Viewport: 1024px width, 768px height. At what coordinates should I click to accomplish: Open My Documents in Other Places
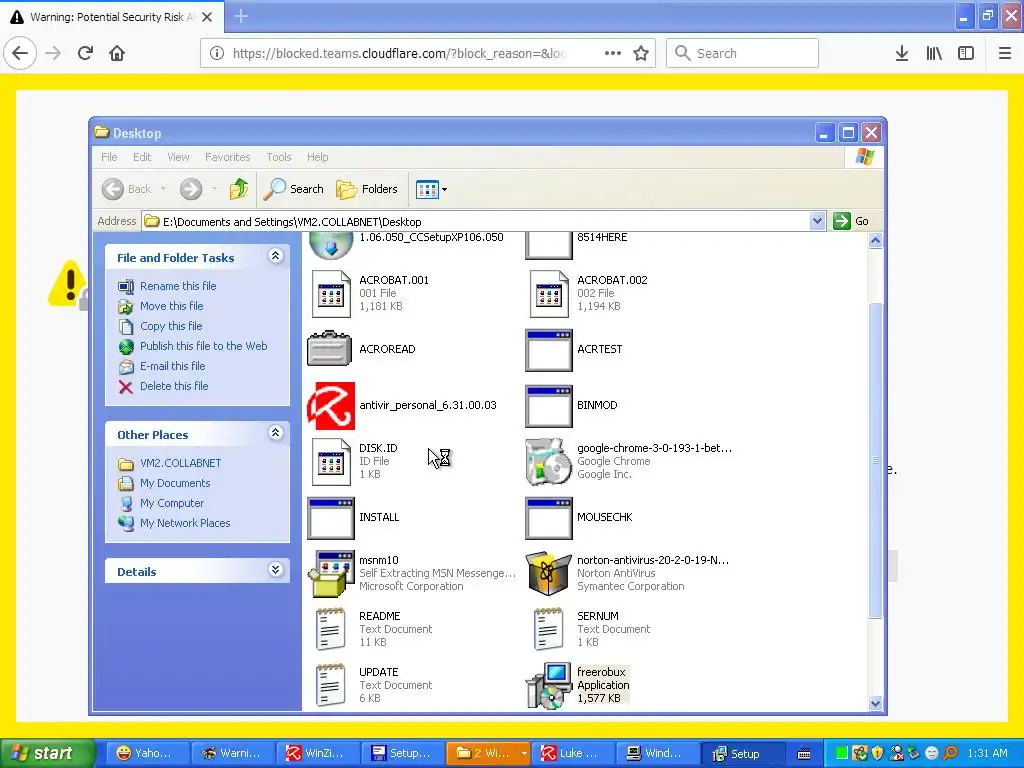[175, 483]
